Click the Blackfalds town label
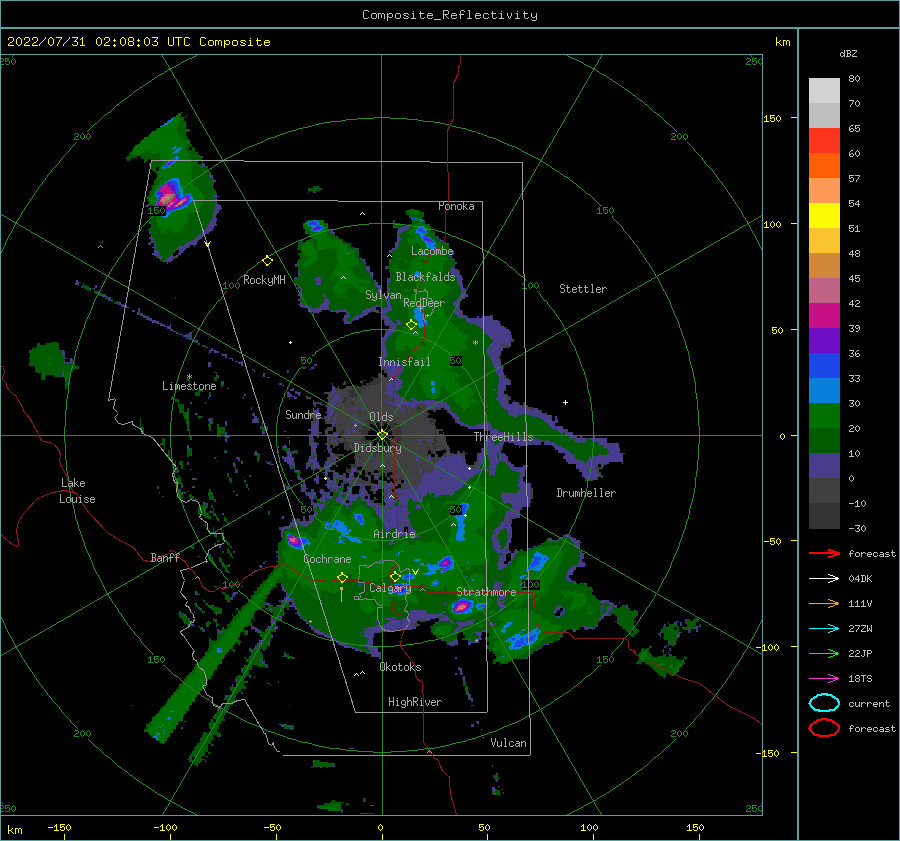Image resolution: width=900 pixels, height=841 pixels. point(425,277)
